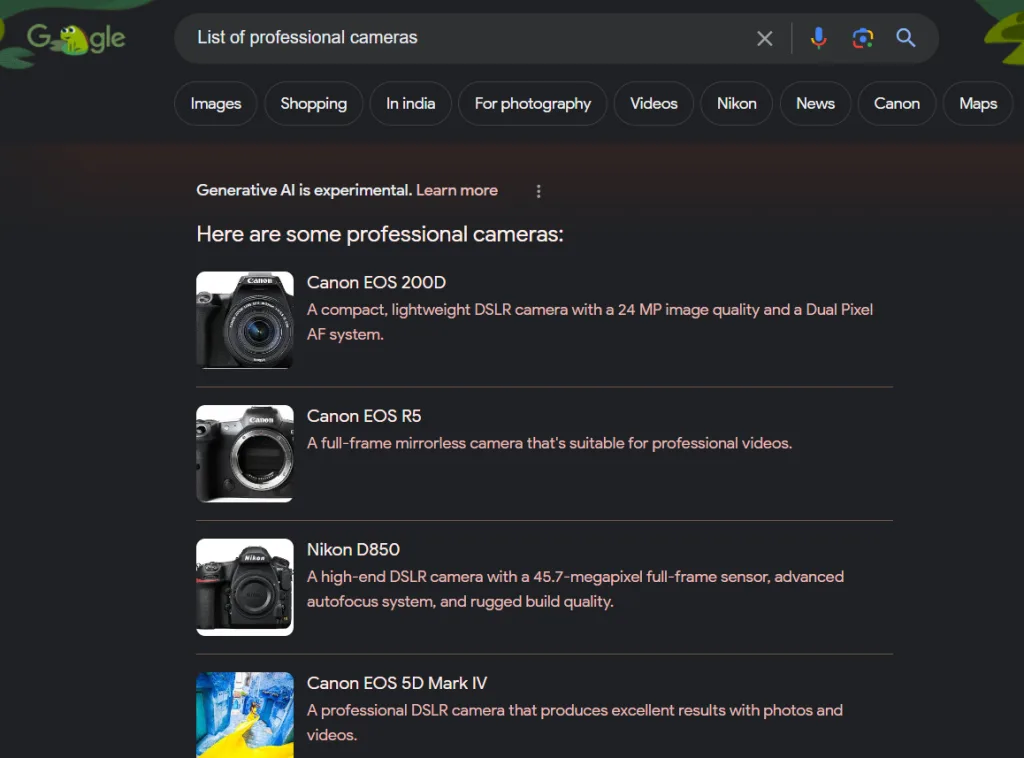Open the three-dot generative AI options menu

[x=539, y=191]
